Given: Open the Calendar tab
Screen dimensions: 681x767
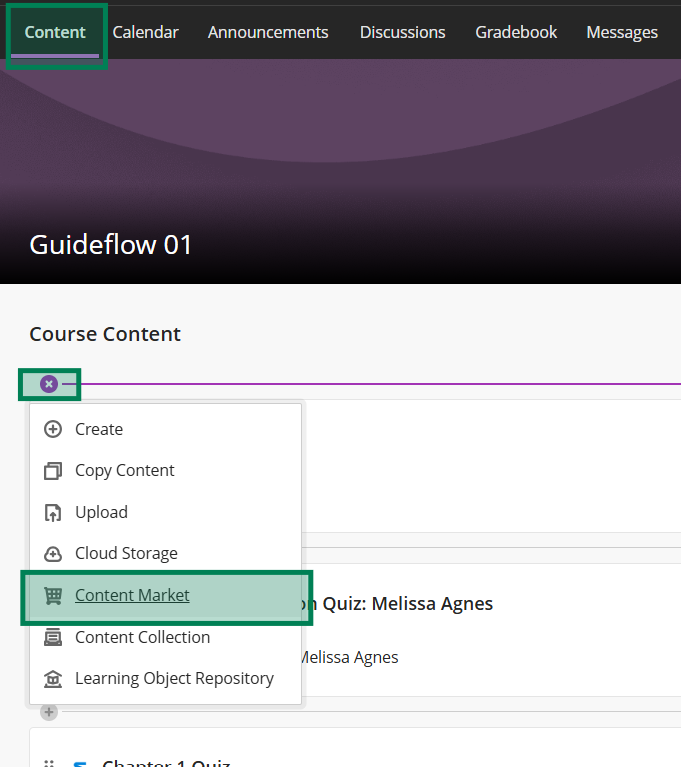Looking at the screenshot, I should click(x=145, y=32).
